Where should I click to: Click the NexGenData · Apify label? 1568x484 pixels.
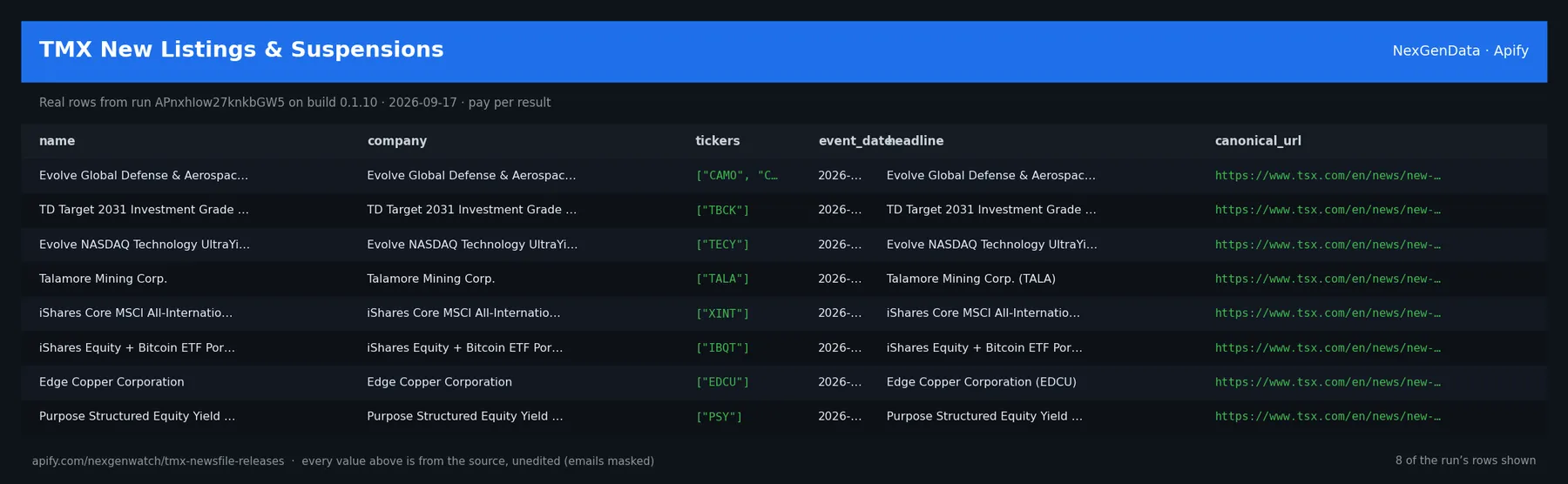pos(1460,50)
